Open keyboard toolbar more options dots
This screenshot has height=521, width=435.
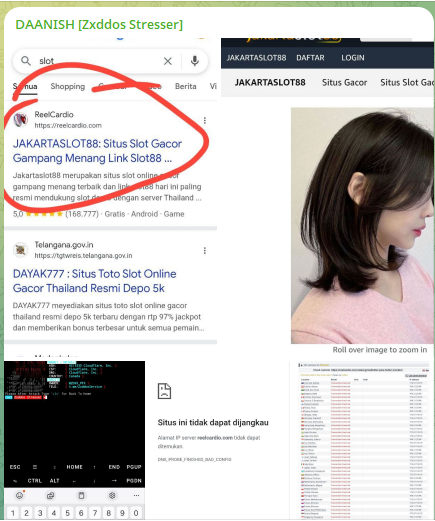pyautogui.click(x=136, y=496)
